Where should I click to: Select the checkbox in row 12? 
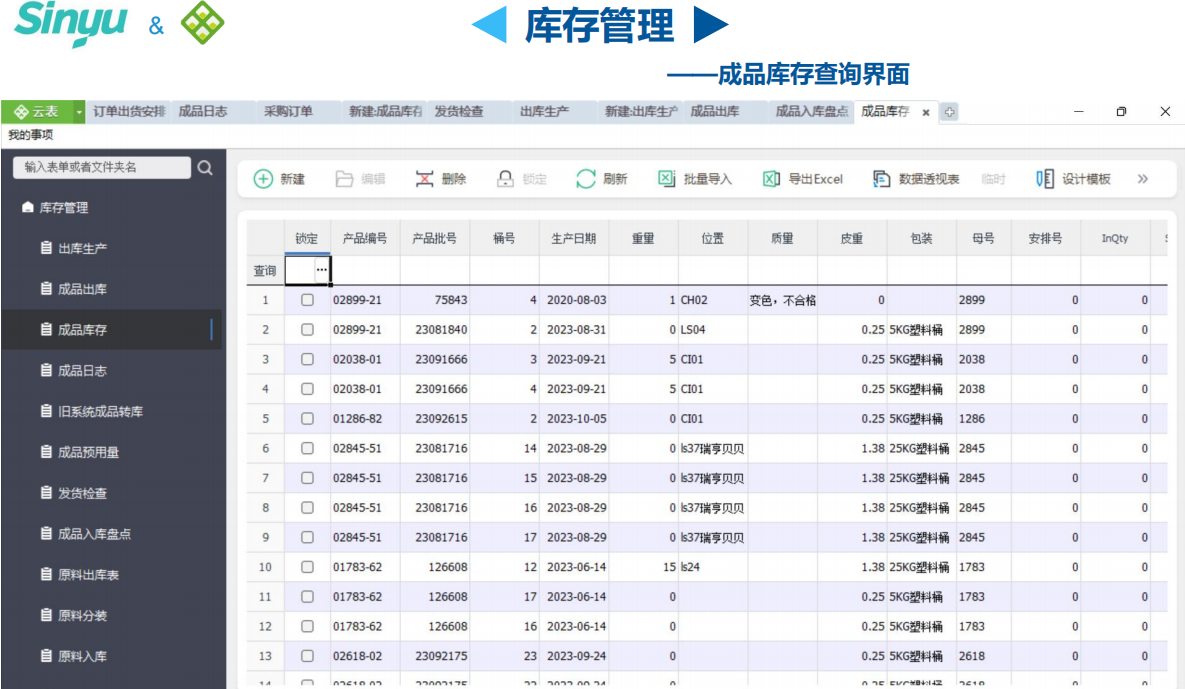(x=307, y=626)
